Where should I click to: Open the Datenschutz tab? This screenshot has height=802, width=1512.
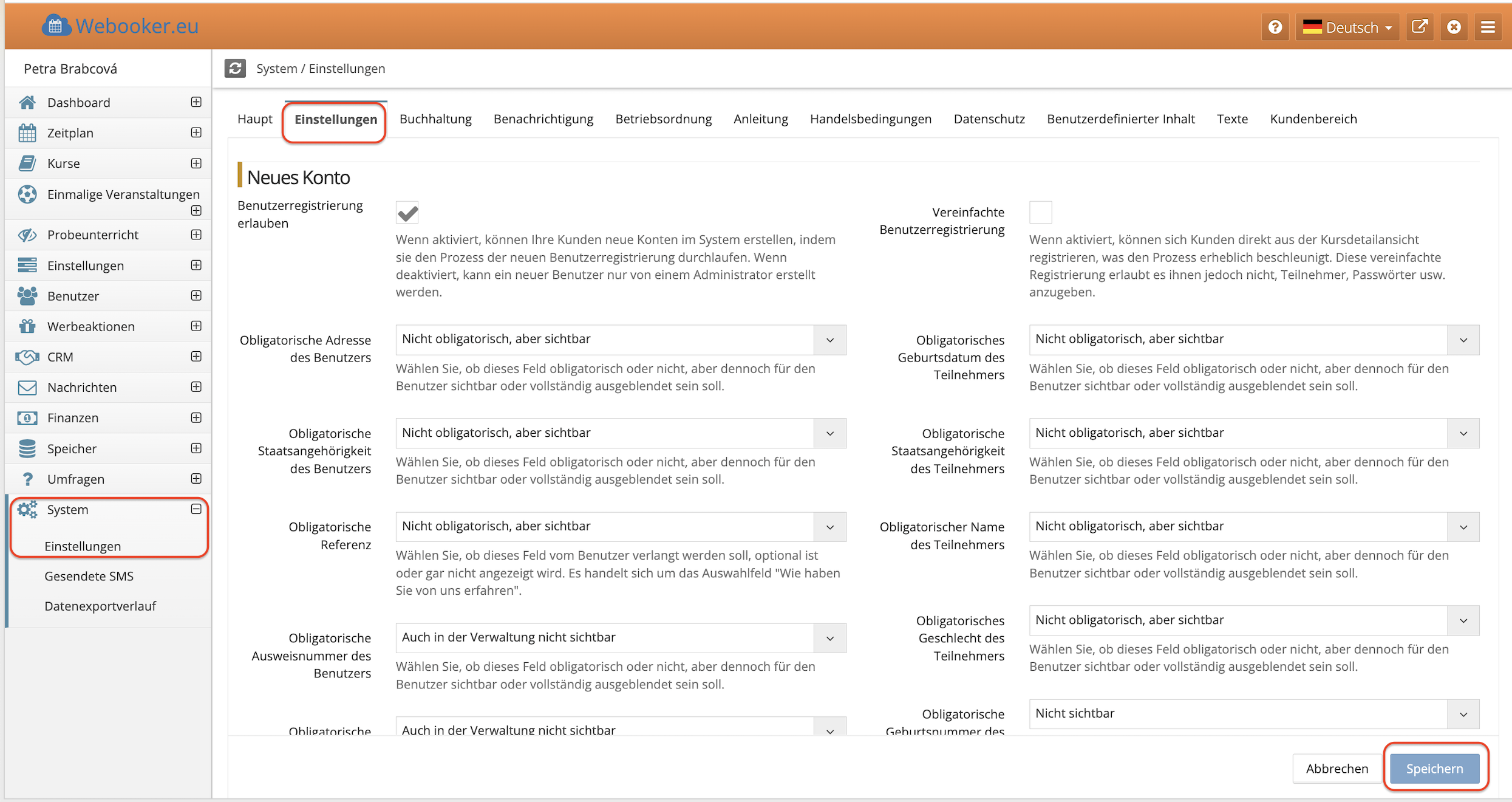pyautogui.click(x=989, y=119)
